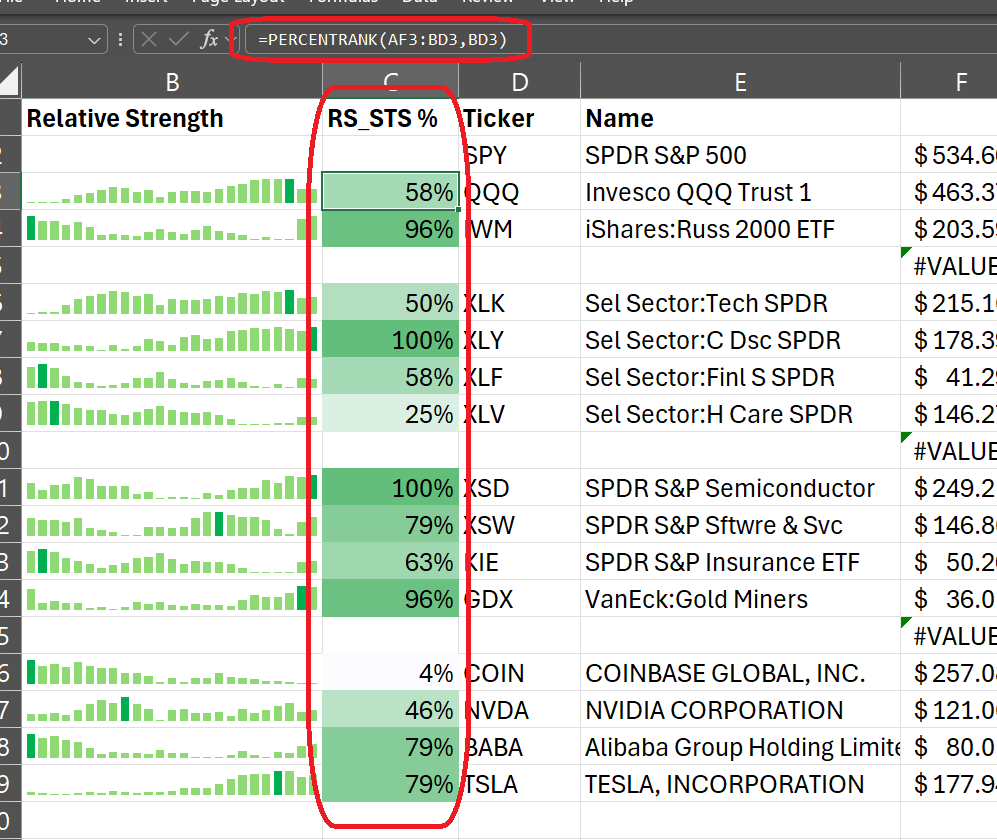Screen dimensions: 997x840
Task: Click the IWM relative strength sparkline cell
Action: pos(172,228)
